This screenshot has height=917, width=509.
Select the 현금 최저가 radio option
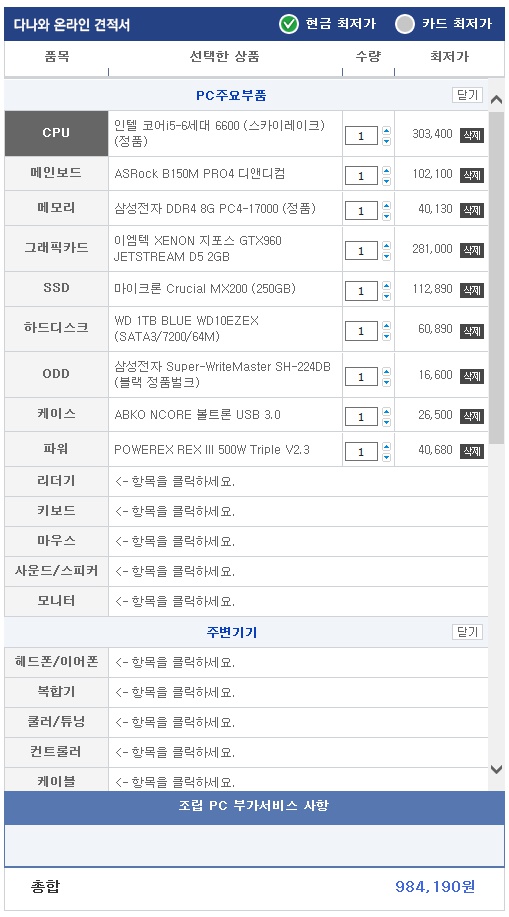coord(288,24)
